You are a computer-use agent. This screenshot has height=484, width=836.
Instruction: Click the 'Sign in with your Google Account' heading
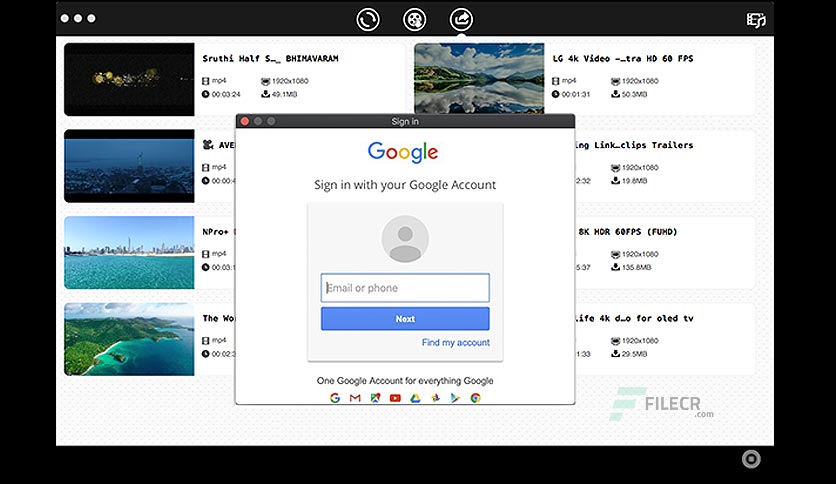click(x=405, y=185)
